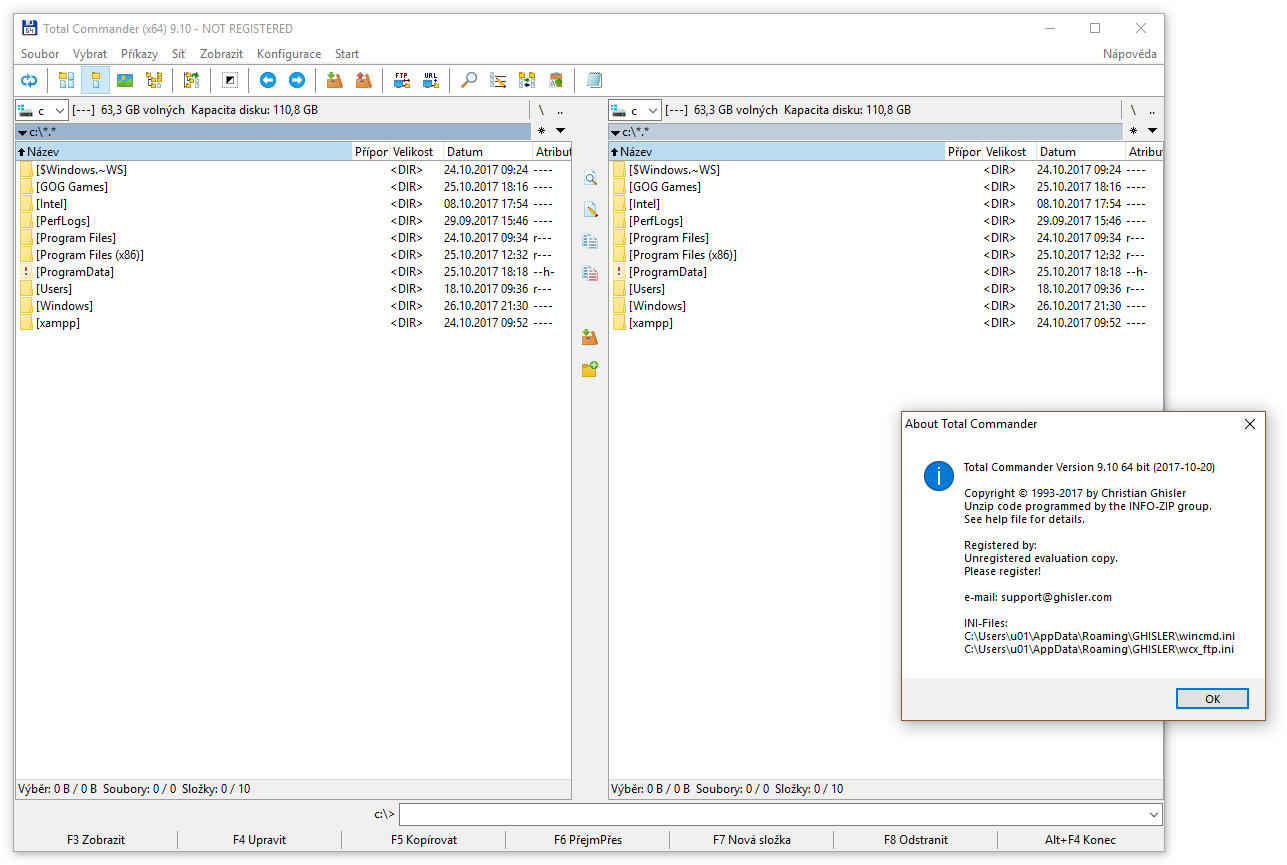Select the full details view toolbar icon

(x=96, y=80)
